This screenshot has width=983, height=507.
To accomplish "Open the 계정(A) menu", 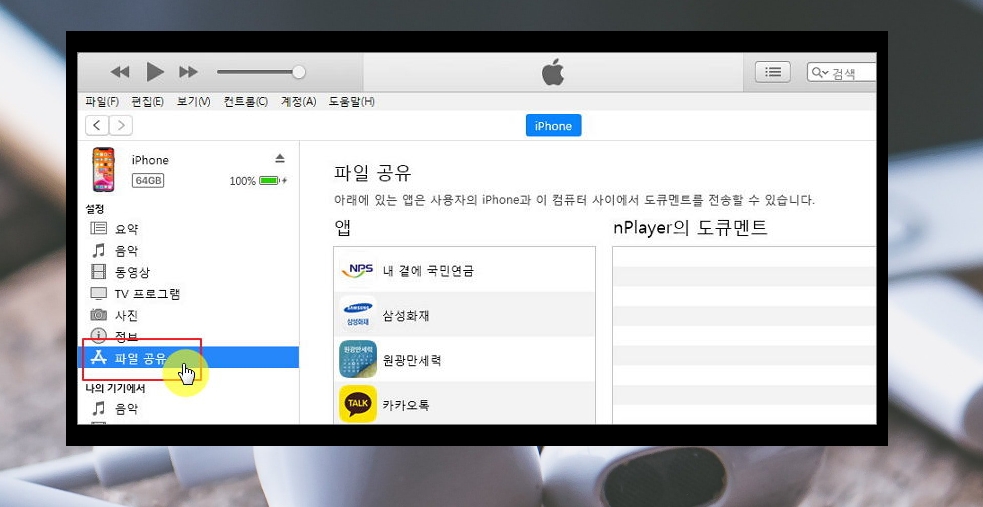I will tap(298, 102).
